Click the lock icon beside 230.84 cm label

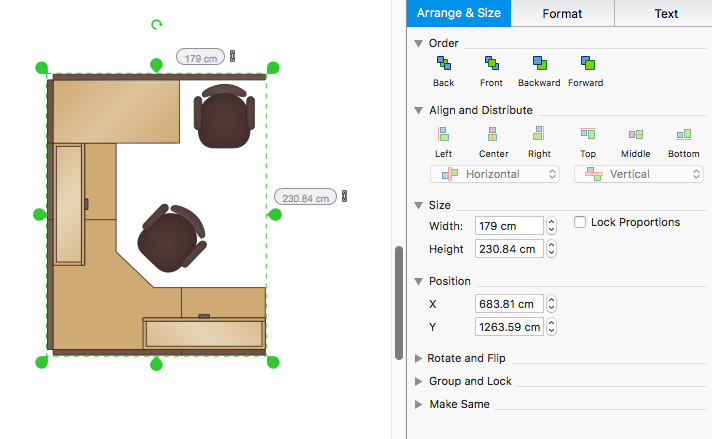pyautogui.click(x=345, y=196)
